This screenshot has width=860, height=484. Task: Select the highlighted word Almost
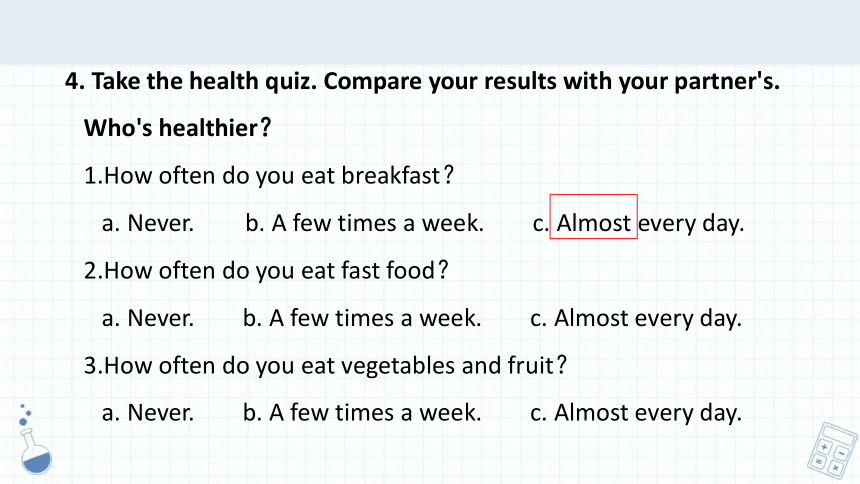[593, 223]
